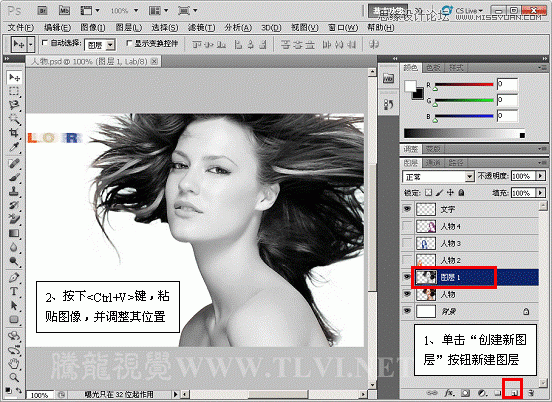552x402 pixels.
Task: Select the Pen tool
Action: click(14, 278)
